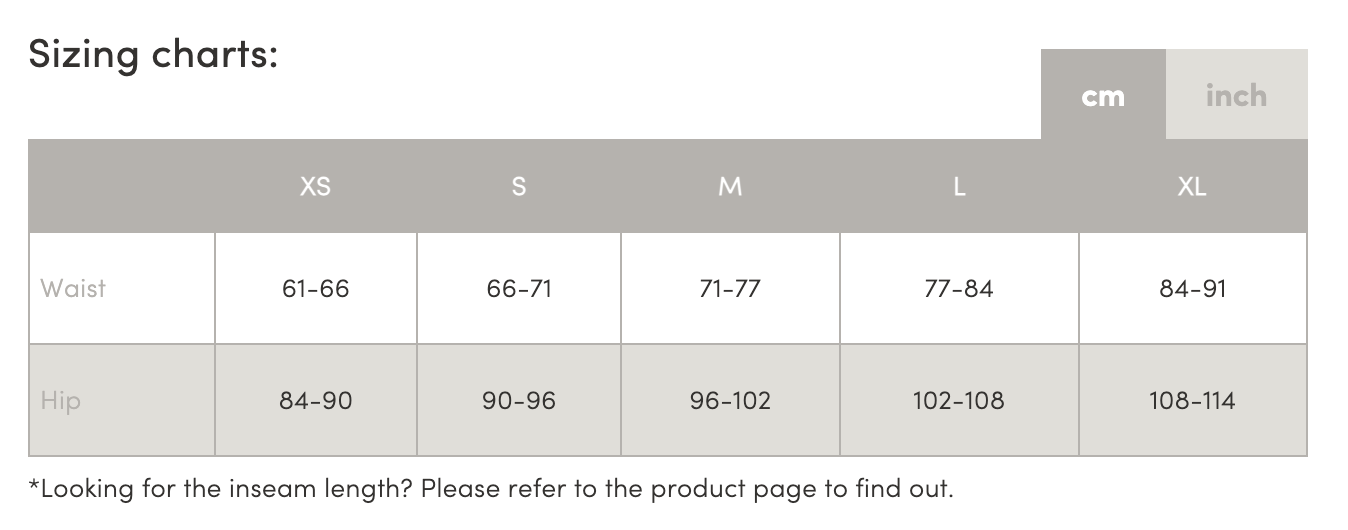Screen dimensions: 1348x530
Task: Click the Sizing charts heading
Action: point(153,53)
